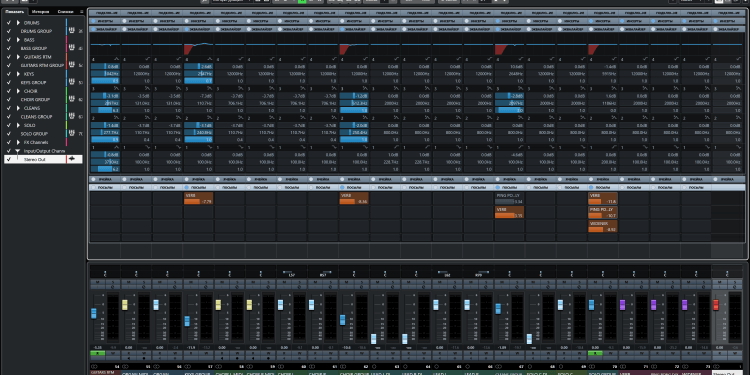Mute channel 54 with its M button
This screenshot has height=375, width=750.
97,282
